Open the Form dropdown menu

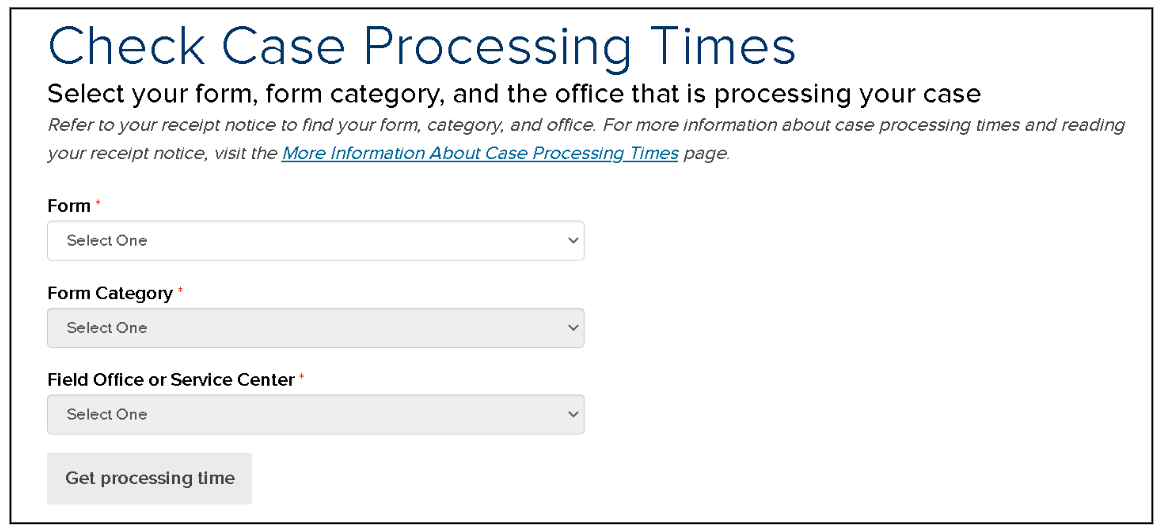tap(315, 241)
